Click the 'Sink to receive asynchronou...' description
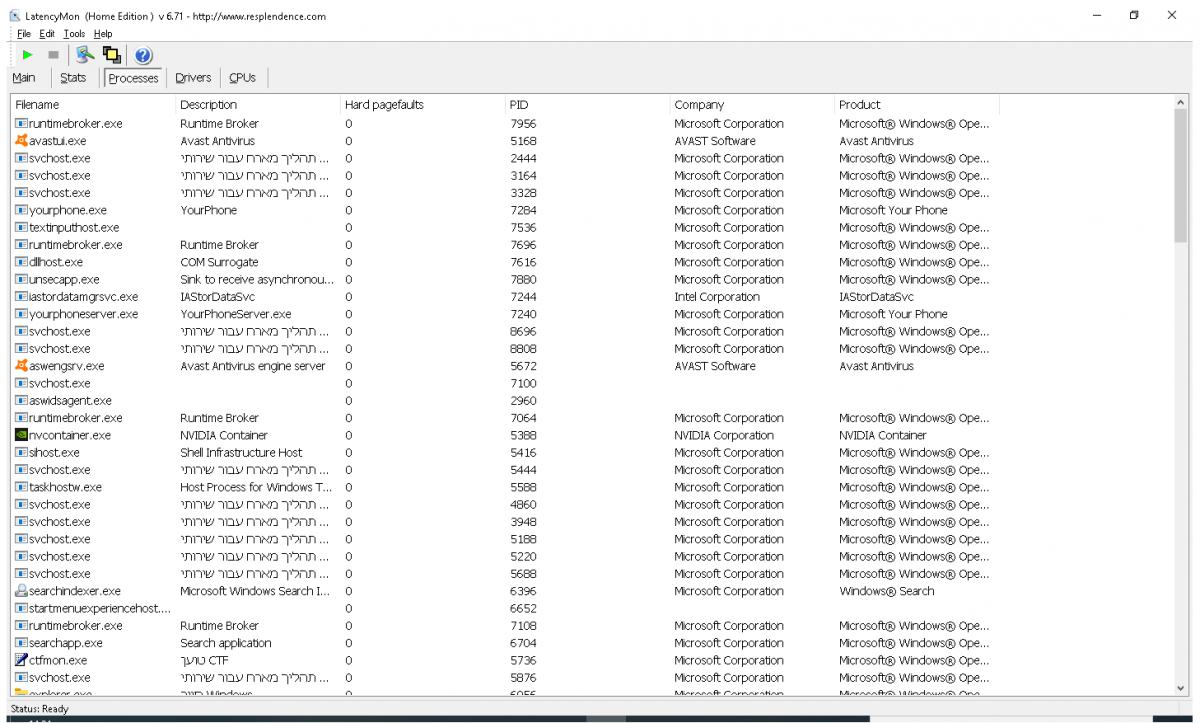 click(257, 279)
